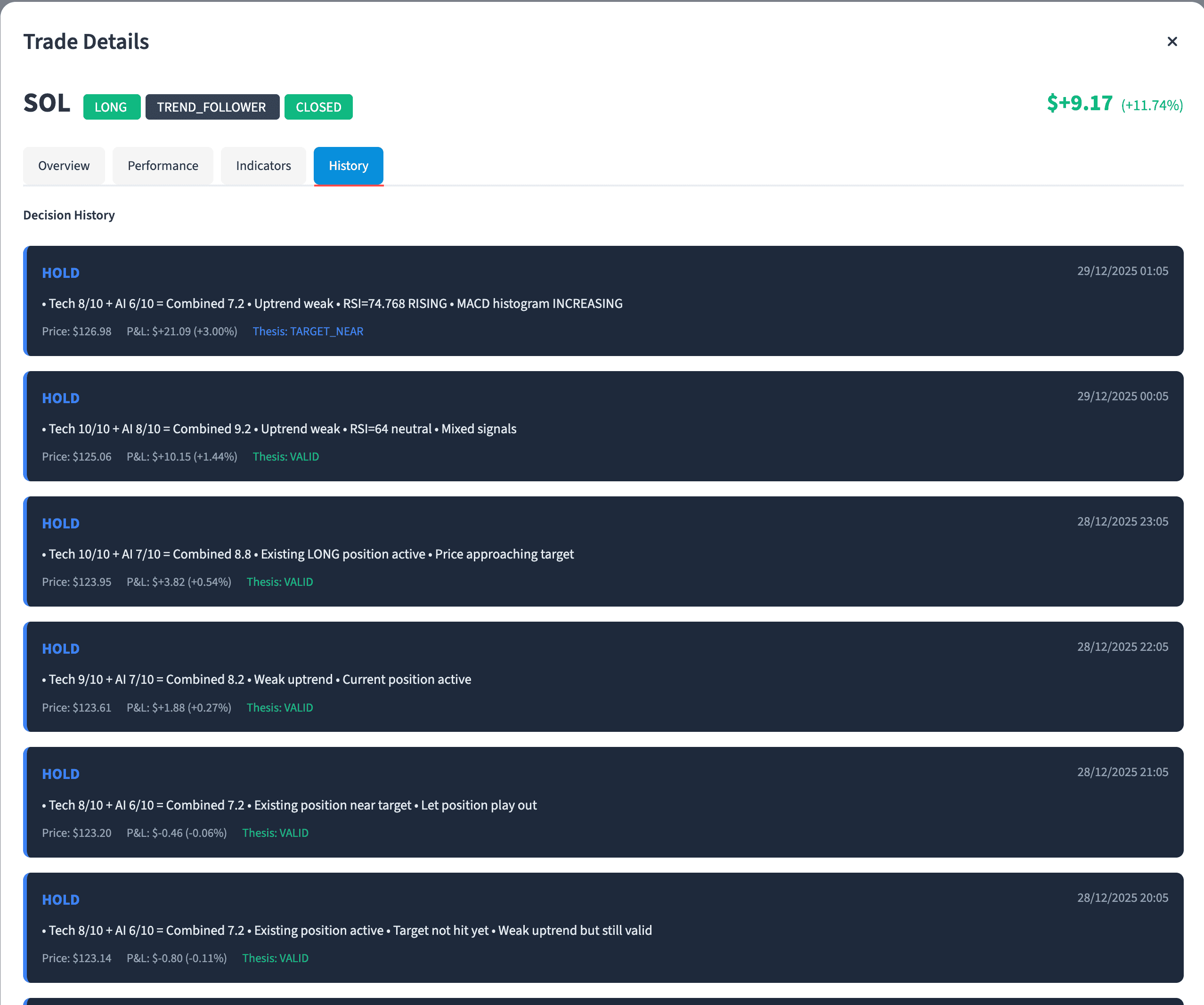
Task: Click timestamp 29/12/2025 00:05
Action: [x=1122, y=397]
